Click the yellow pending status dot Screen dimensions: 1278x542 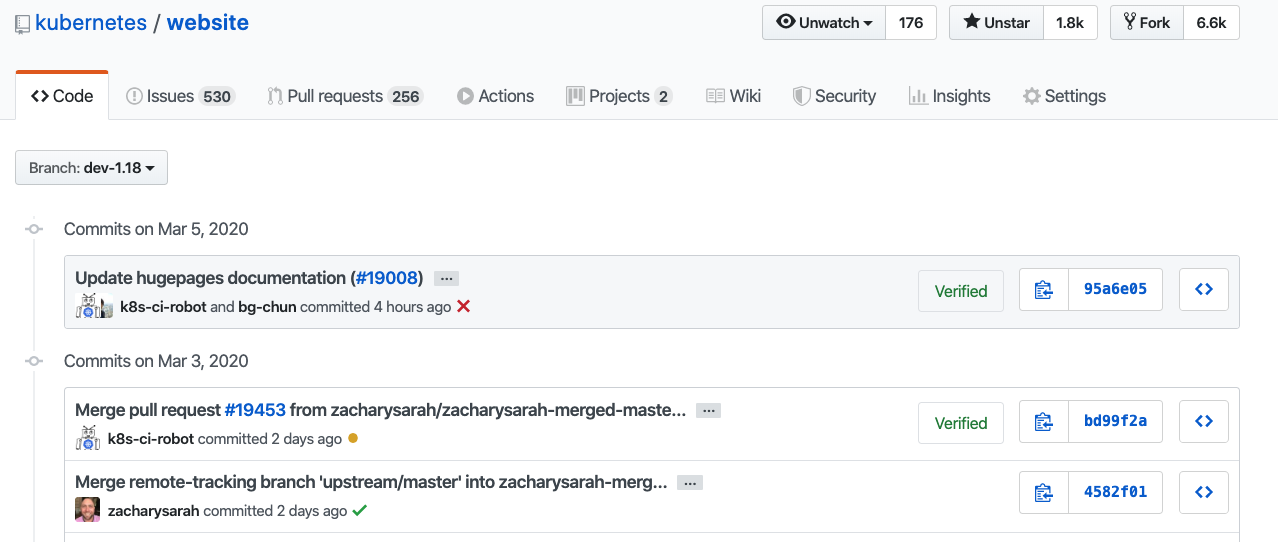pos(352,439)
